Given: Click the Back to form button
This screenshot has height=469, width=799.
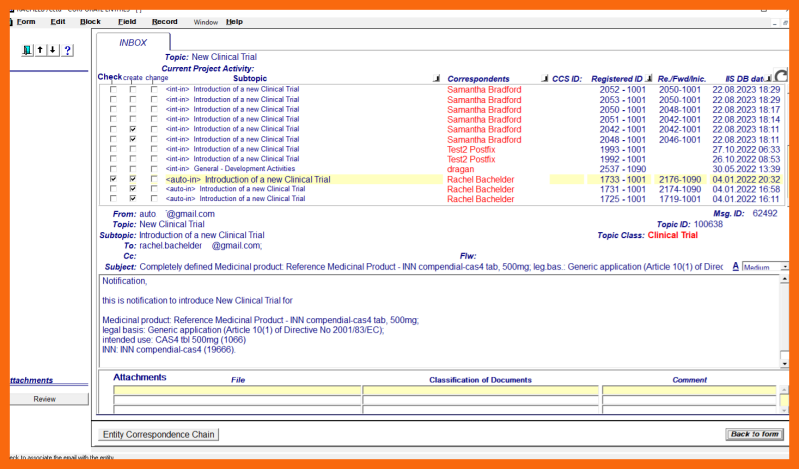Looking at the screenshot, I should pos(754,434).
